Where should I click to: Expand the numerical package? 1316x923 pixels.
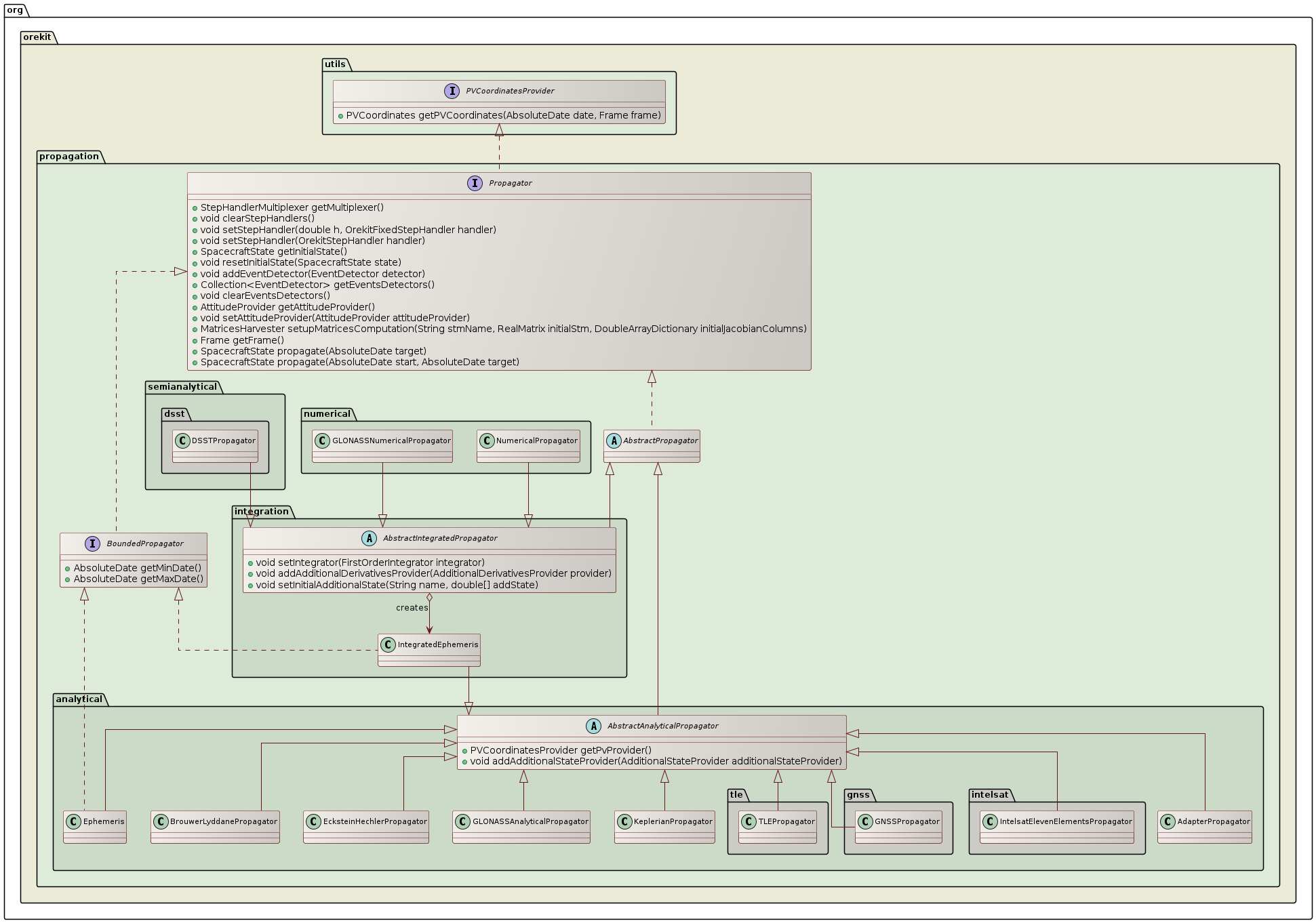tap(326, 414)
